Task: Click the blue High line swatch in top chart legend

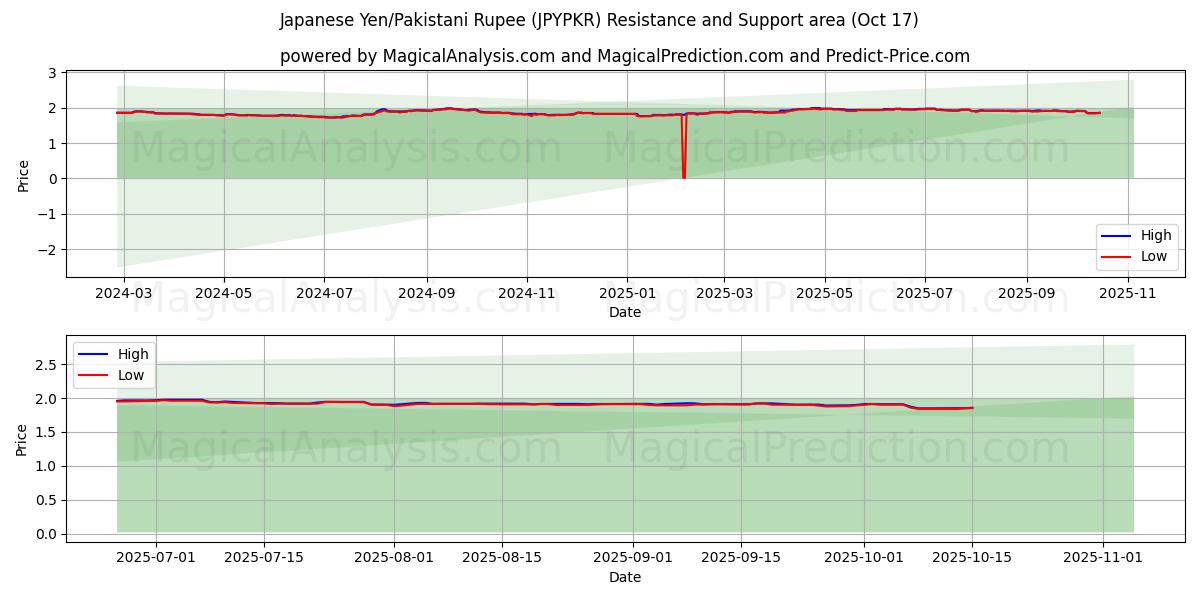Action: coord(1117,236)
